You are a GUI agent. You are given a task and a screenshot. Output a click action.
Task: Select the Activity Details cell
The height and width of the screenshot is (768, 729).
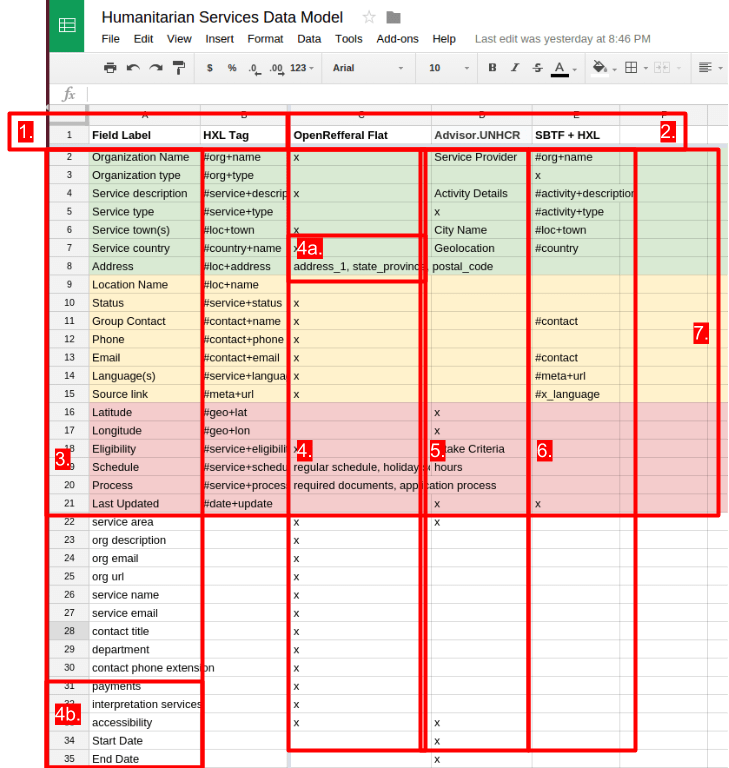482,193
